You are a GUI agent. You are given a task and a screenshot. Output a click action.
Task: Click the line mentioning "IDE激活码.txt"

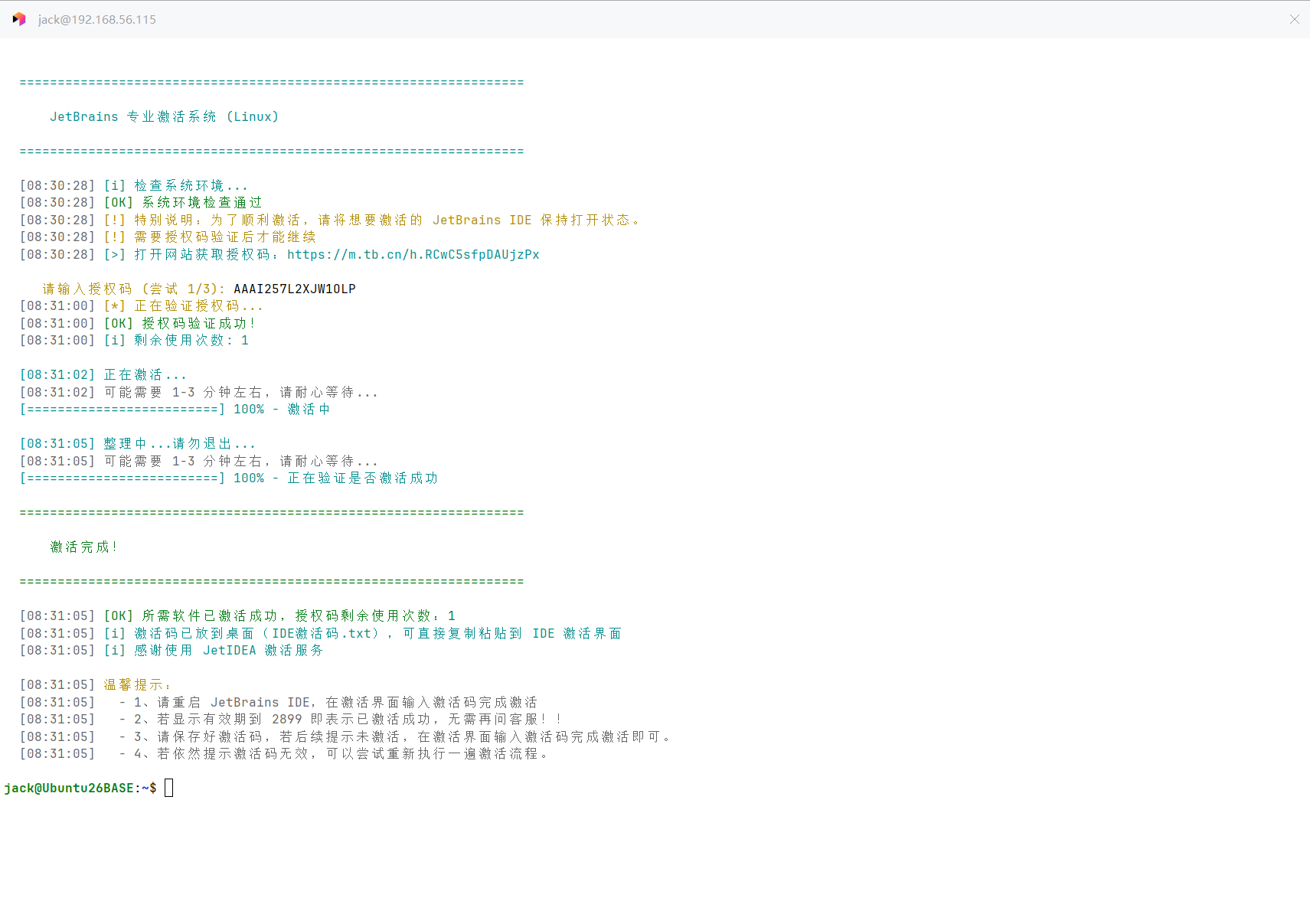point(378,633)
